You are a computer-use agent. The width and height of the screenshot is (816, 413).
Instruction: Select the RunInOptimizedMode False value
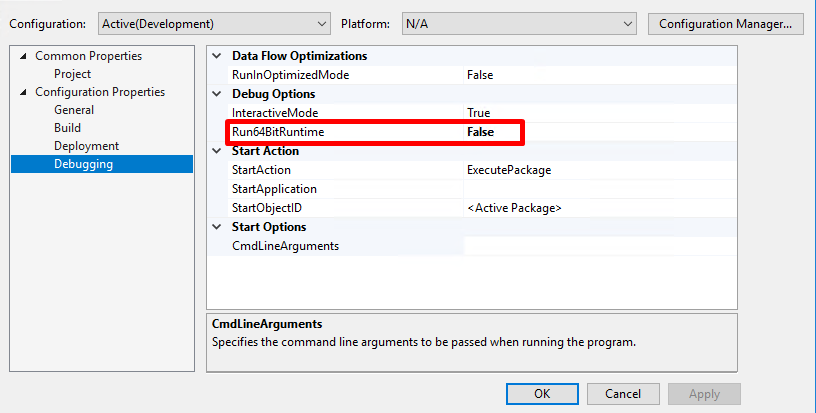[x=480, y=75]
